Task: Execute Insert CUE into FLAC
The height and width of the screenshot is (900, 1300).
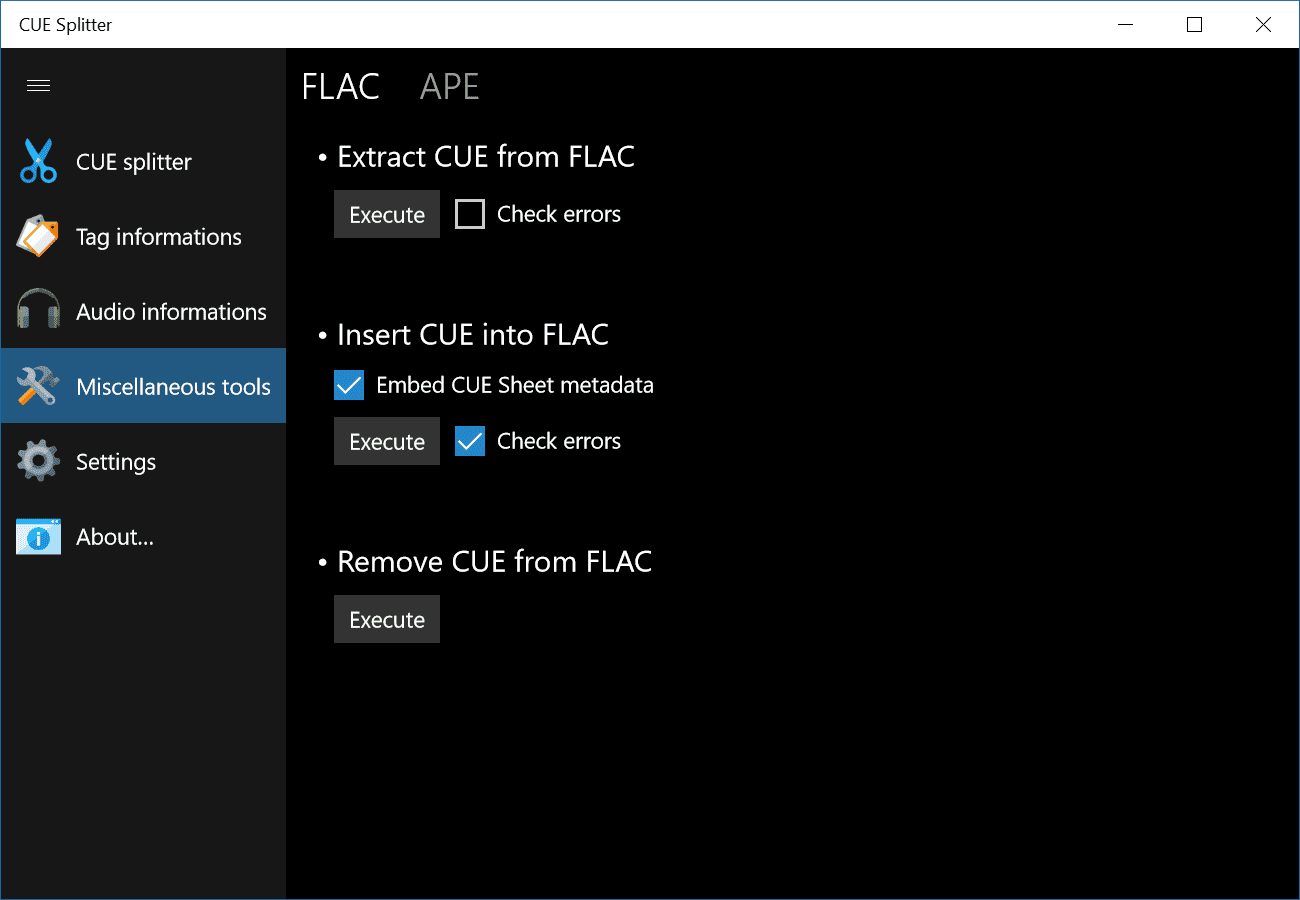Action: [x=387, y=441]
